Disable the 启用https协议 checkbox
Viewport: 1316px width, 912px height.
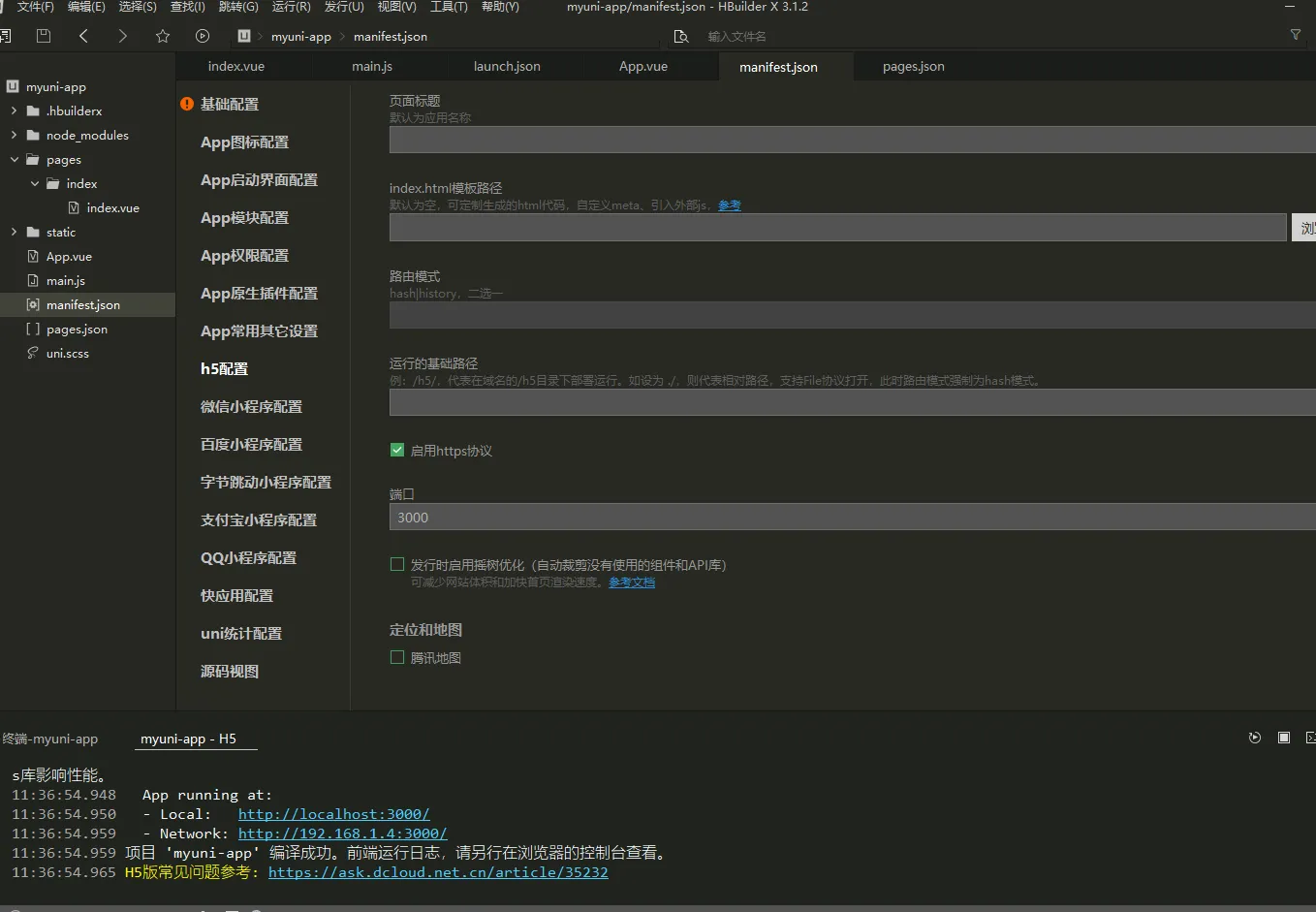pos(397,450)
